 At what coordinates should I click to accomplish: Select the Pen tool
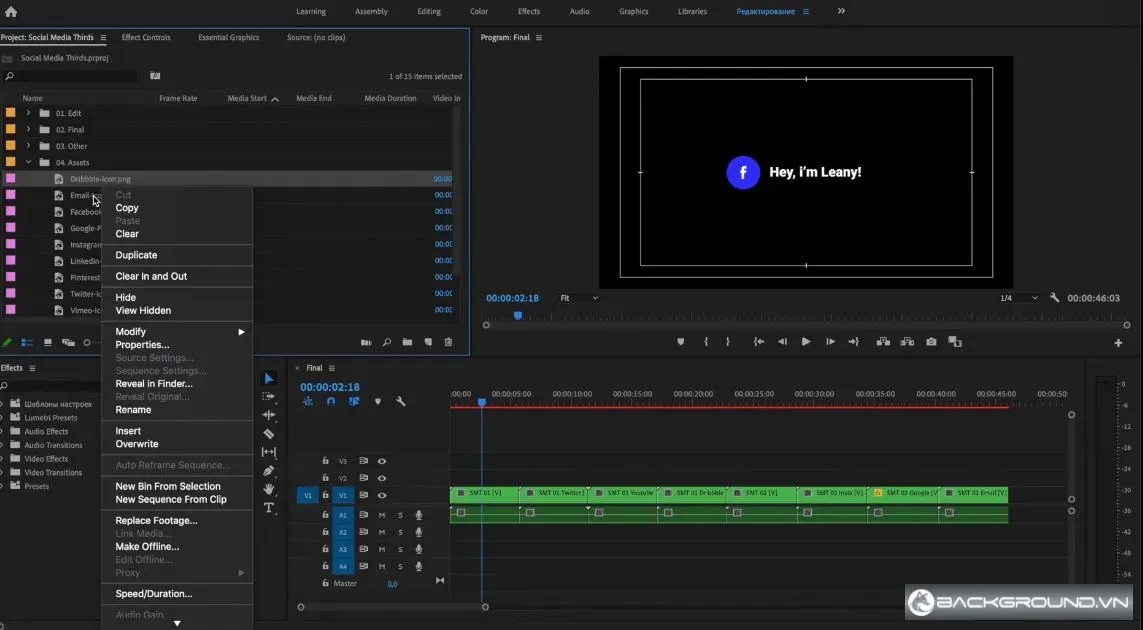coord(269,470)
